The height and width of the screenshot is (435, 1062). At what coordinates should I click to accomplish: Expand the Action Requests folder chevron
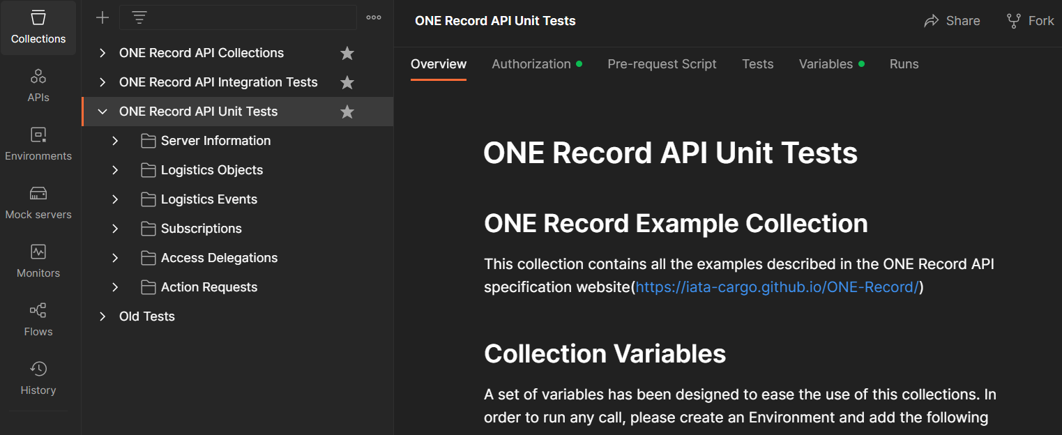(115, 287)
